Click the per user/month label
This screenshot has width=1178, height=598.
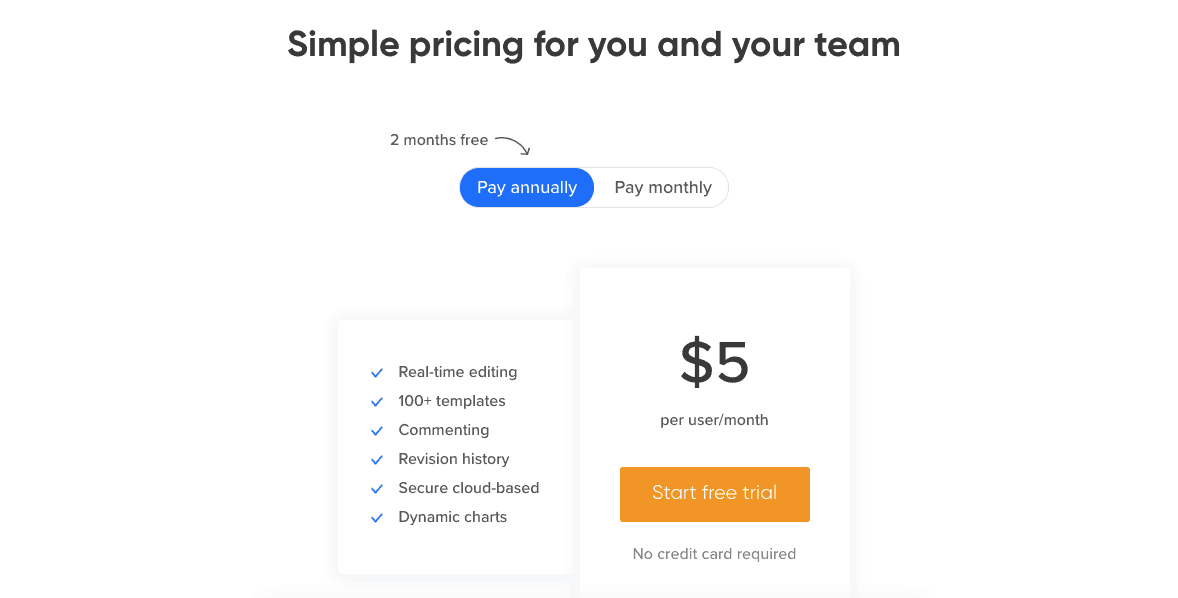click(714, 420)
